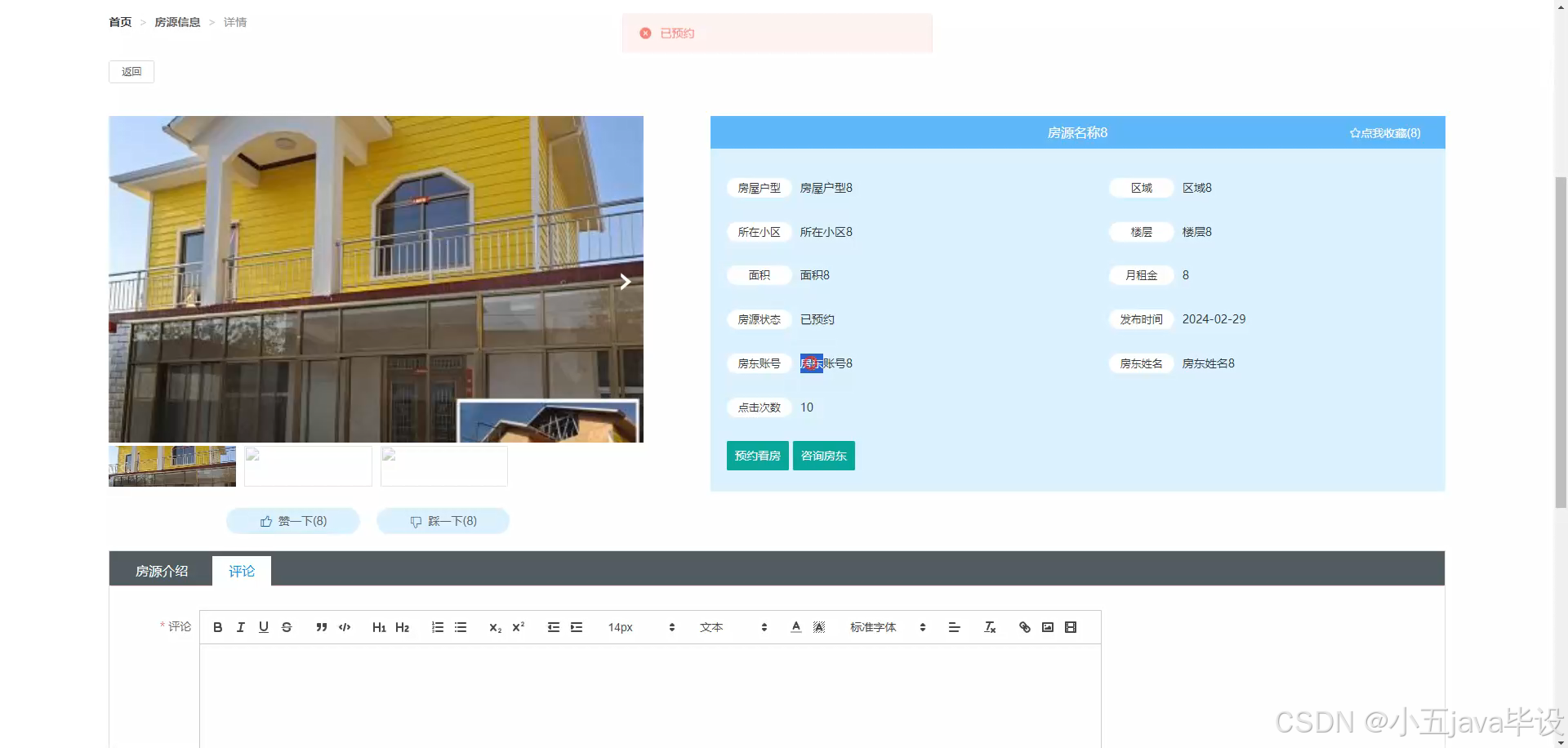This screenshot has height=748, width=1568.
Task: Increase indent in editor
Action: (x=577, y=627)
